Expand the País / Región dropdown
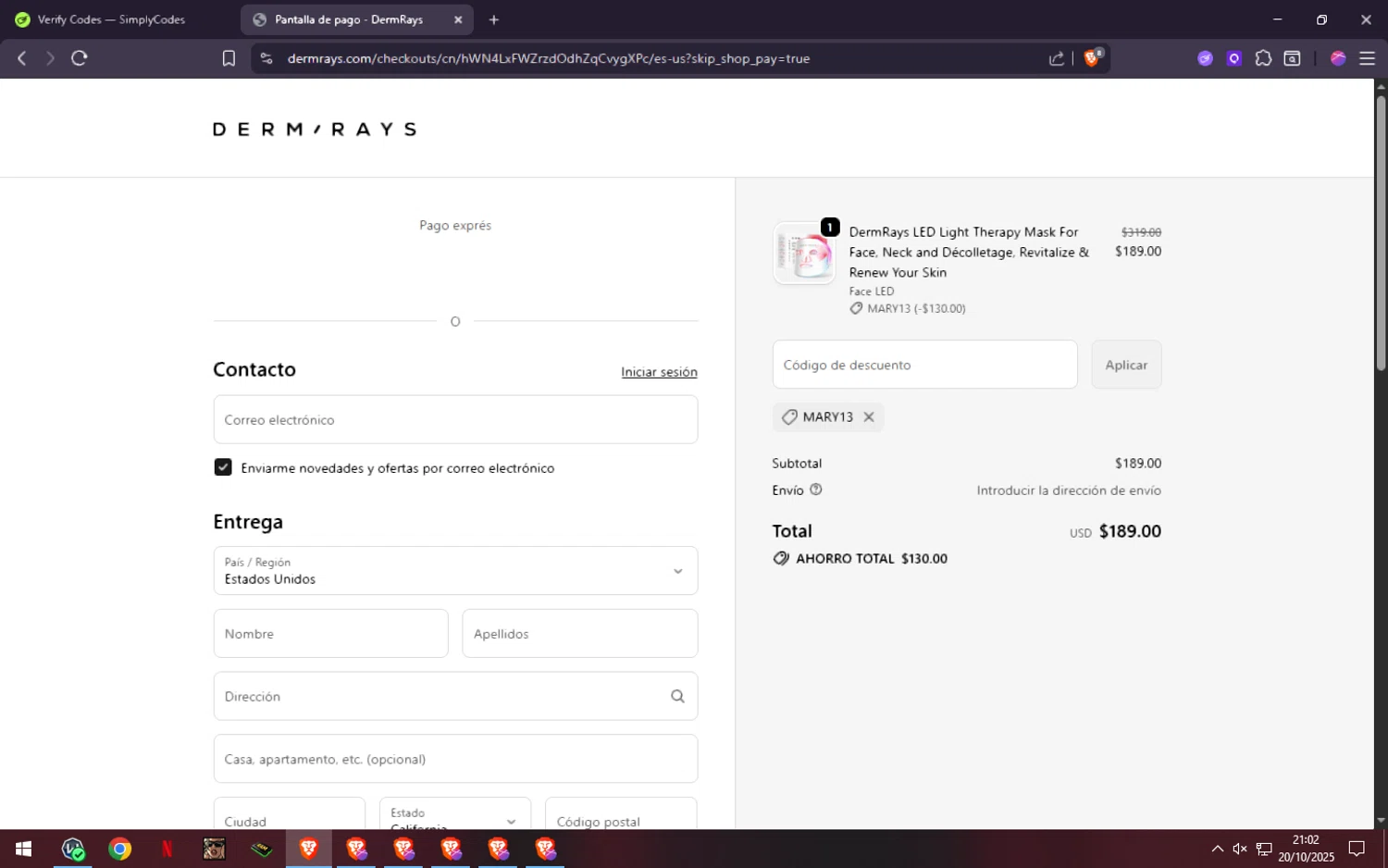The image size is (1388, 868). pyautogui.click(x=455, y=570)
